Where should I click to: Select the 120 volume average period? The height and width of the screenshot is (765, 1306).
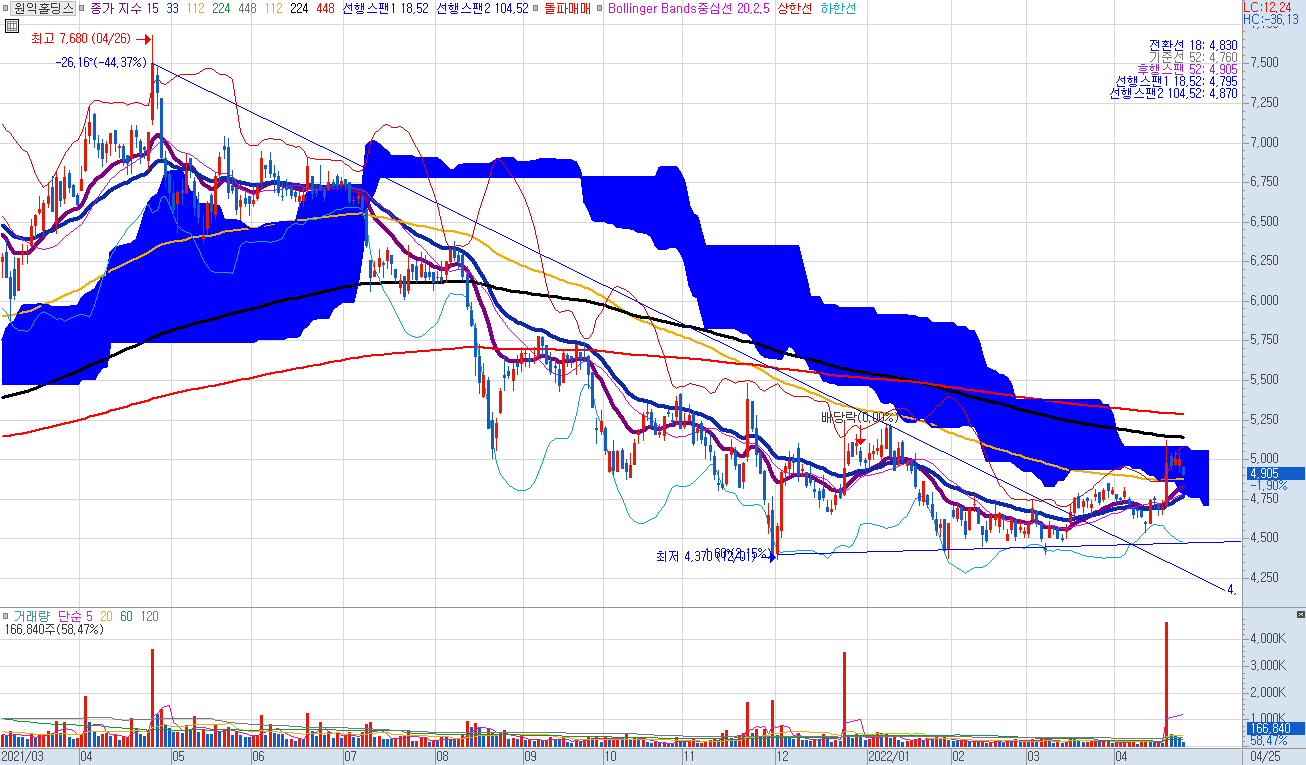tap(149, 617)
